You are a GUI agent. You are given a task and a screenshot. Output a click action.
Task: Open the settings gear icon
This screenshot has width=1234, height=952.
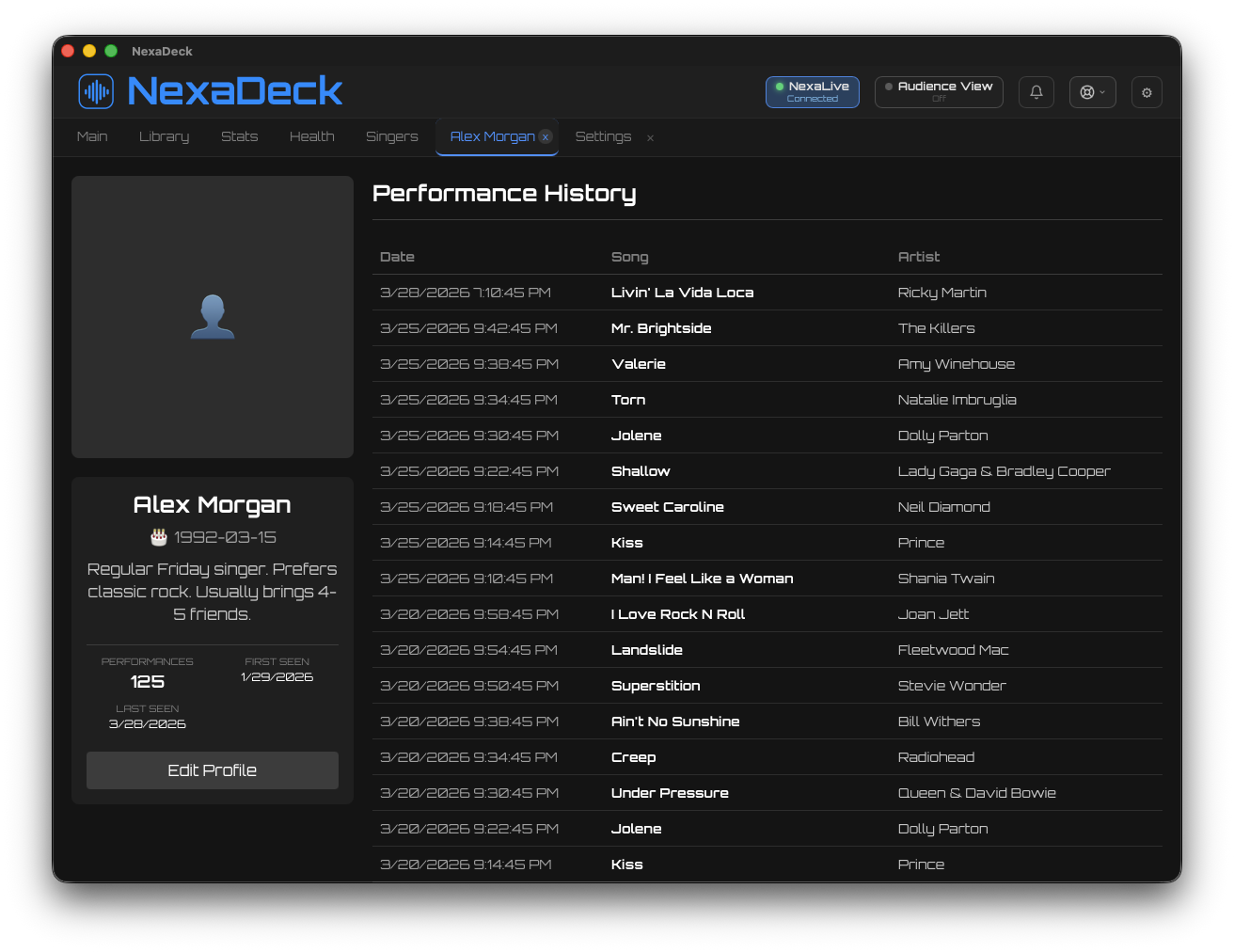pyautogui.click(x=1146, y=92)
